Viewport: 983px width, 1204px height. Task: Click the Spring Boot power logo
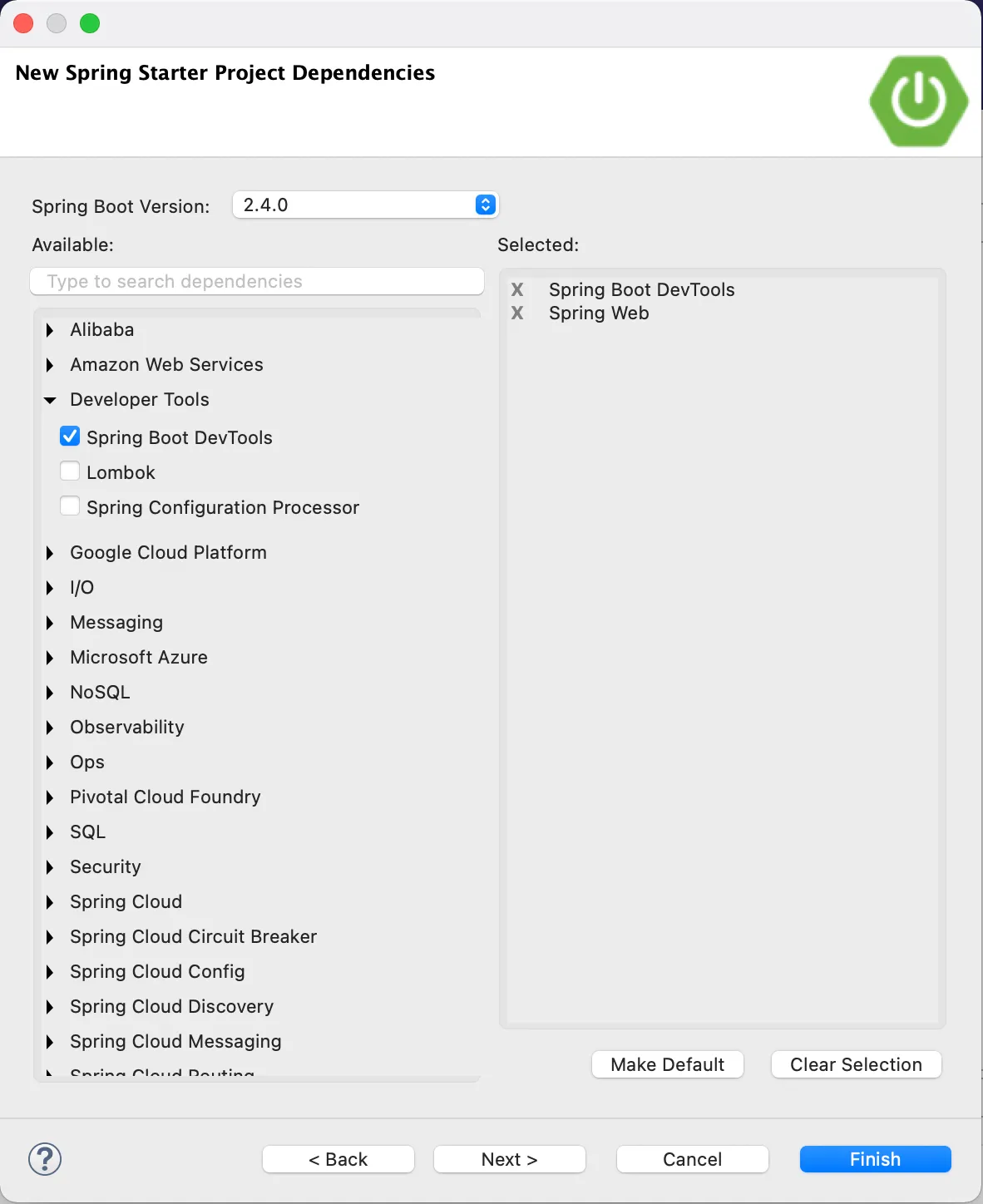tap(918, 101)
